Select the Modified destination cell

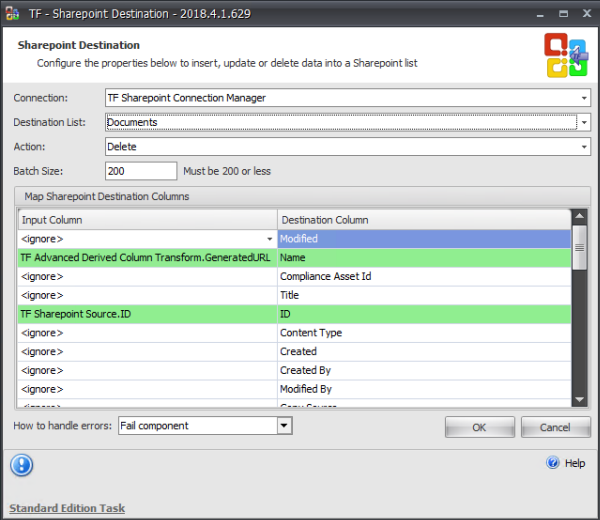click(424, 239)
